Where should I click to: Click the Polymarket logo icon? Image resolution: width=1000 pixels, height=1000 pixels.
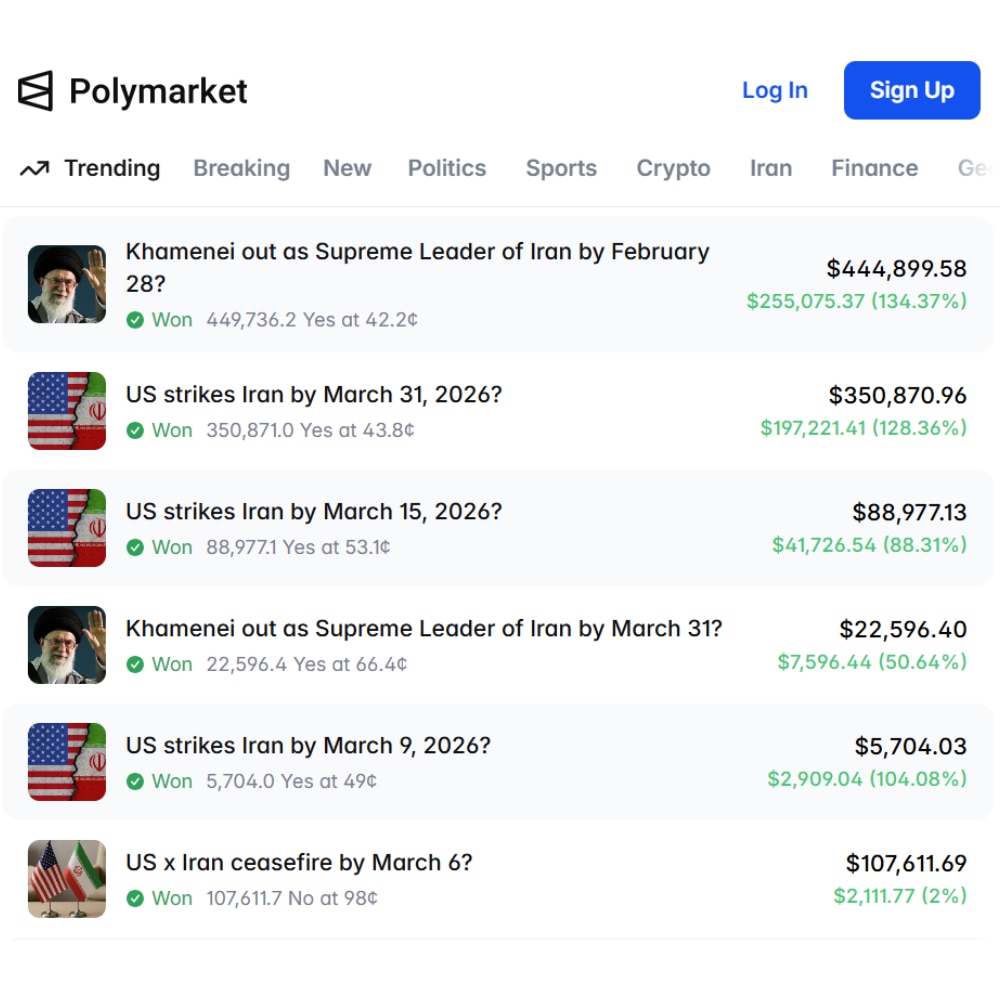pos(34,91)
